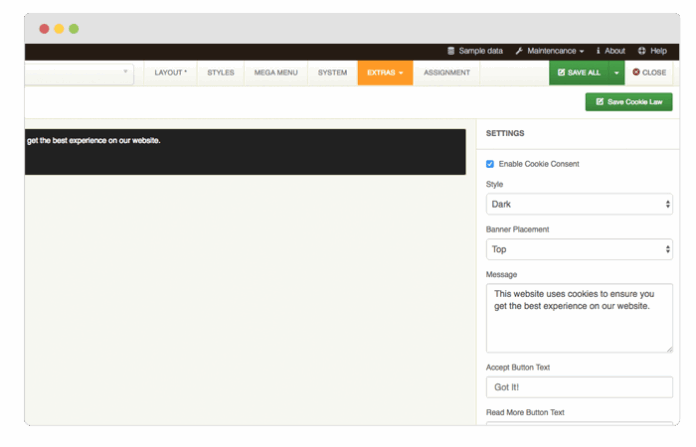Screen dimensions: 696x447
Task: Open the Extras tab dropdown
Action: click(385, 73)
